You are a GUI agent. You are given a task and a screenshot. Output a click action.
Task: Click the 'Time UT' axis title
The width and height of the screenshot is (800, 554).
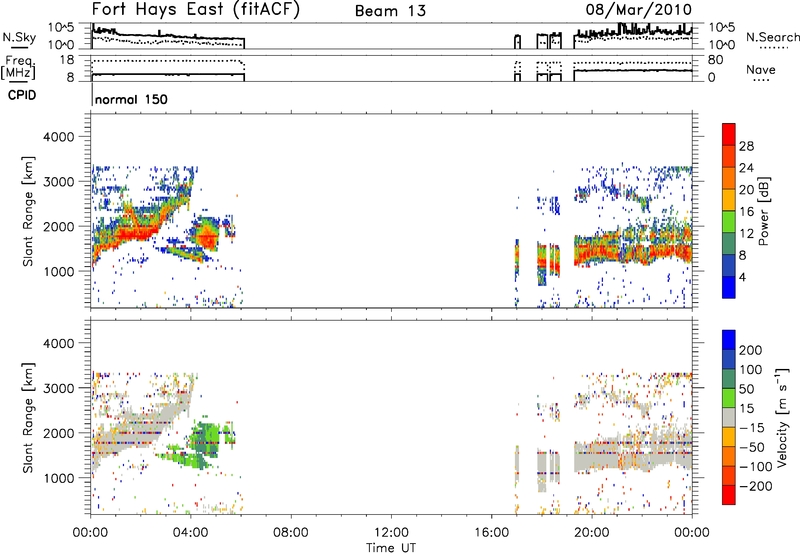[391, 548]
